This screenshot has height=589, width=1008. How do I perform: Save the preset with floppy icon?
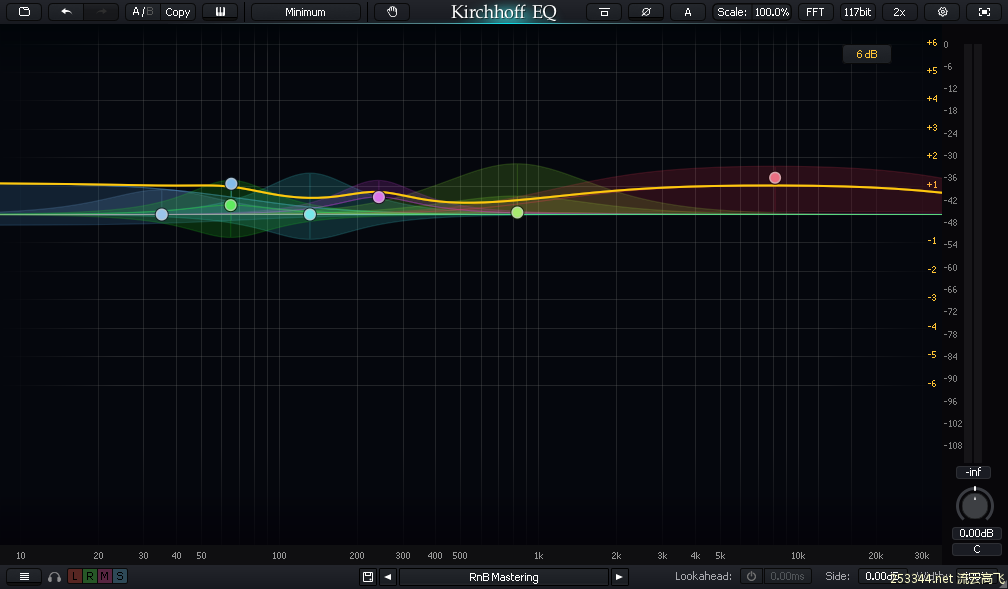pos(368,577)
